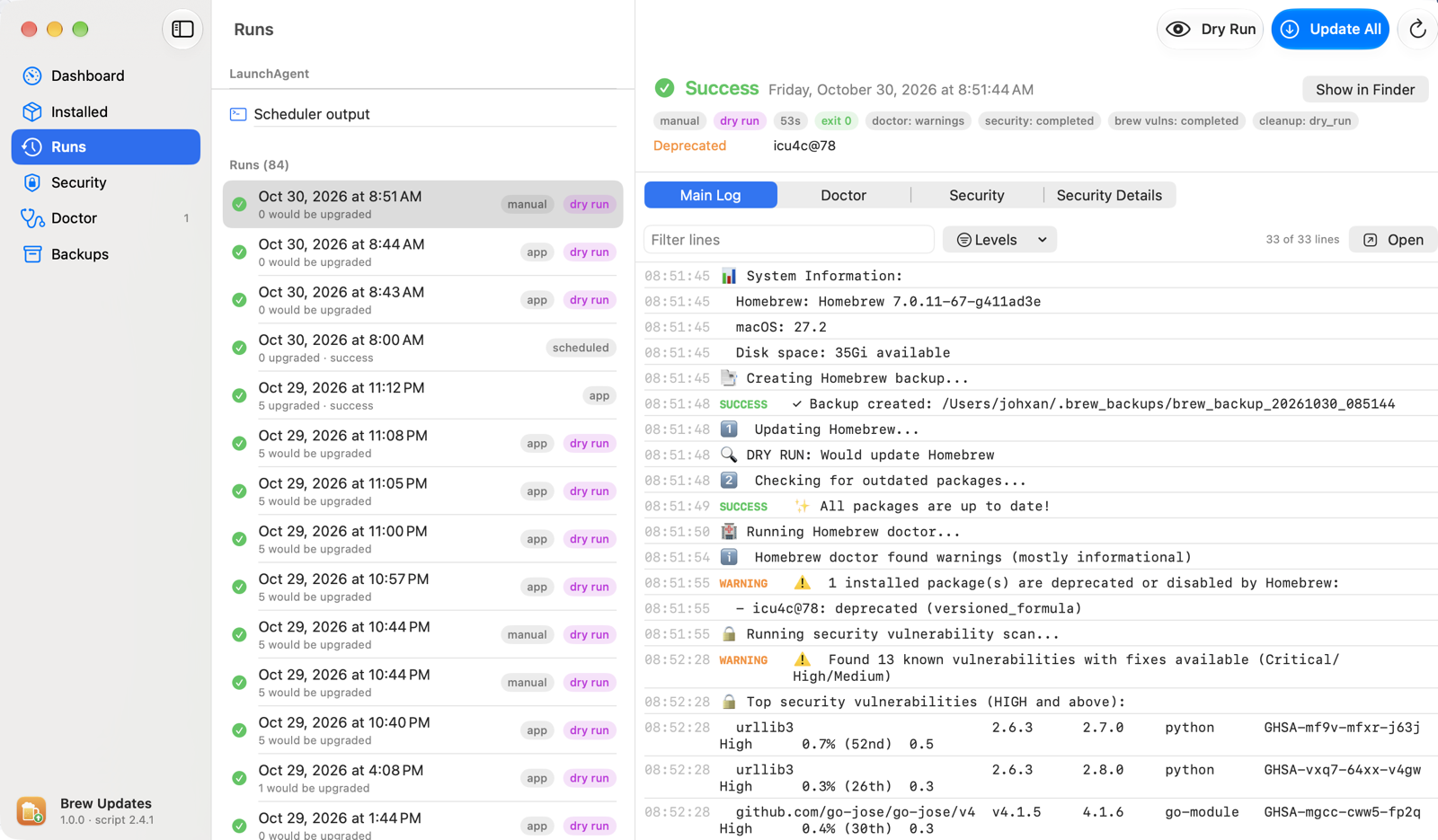The image size is (1438, 840).
Task: Toggle the sidebar panel icon
Action: point(182,30)
